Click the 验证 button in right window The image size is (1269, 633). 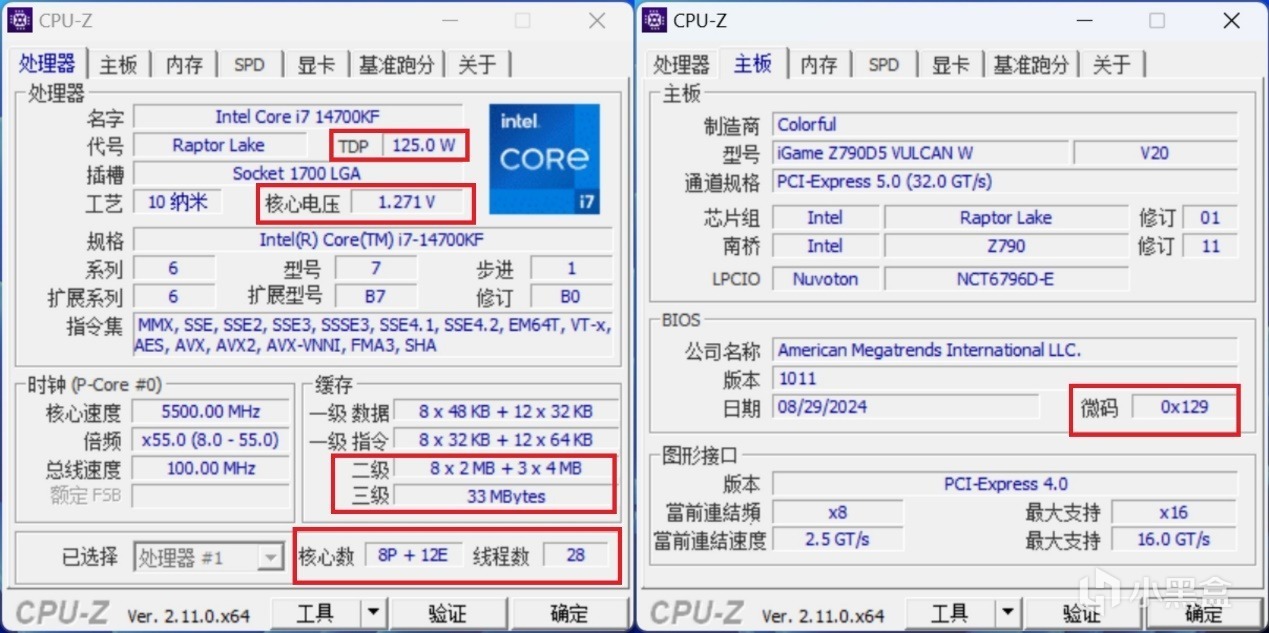1082,612
